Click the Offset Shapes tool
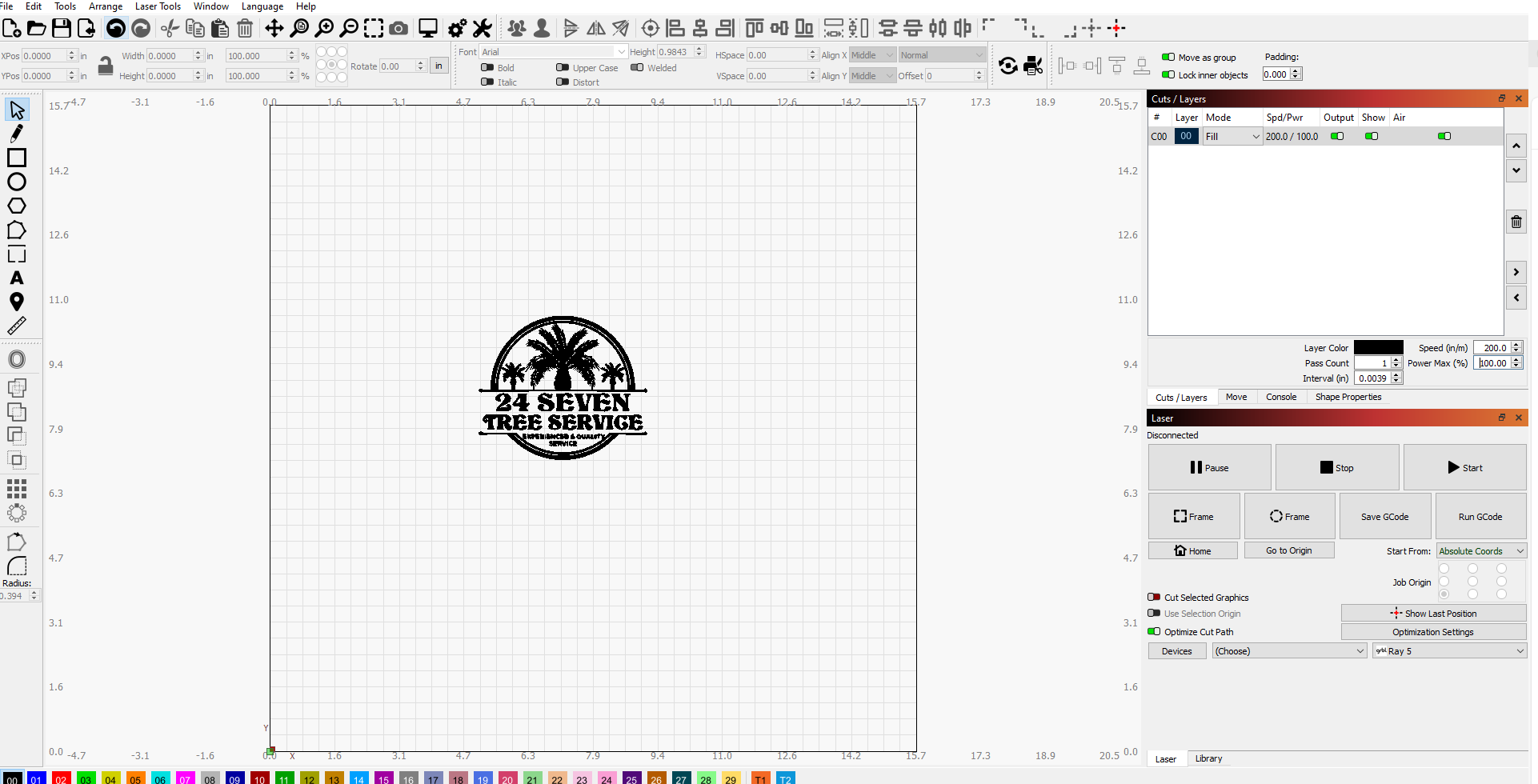Viewport: 1538px width, 784px height. point(17,359)
